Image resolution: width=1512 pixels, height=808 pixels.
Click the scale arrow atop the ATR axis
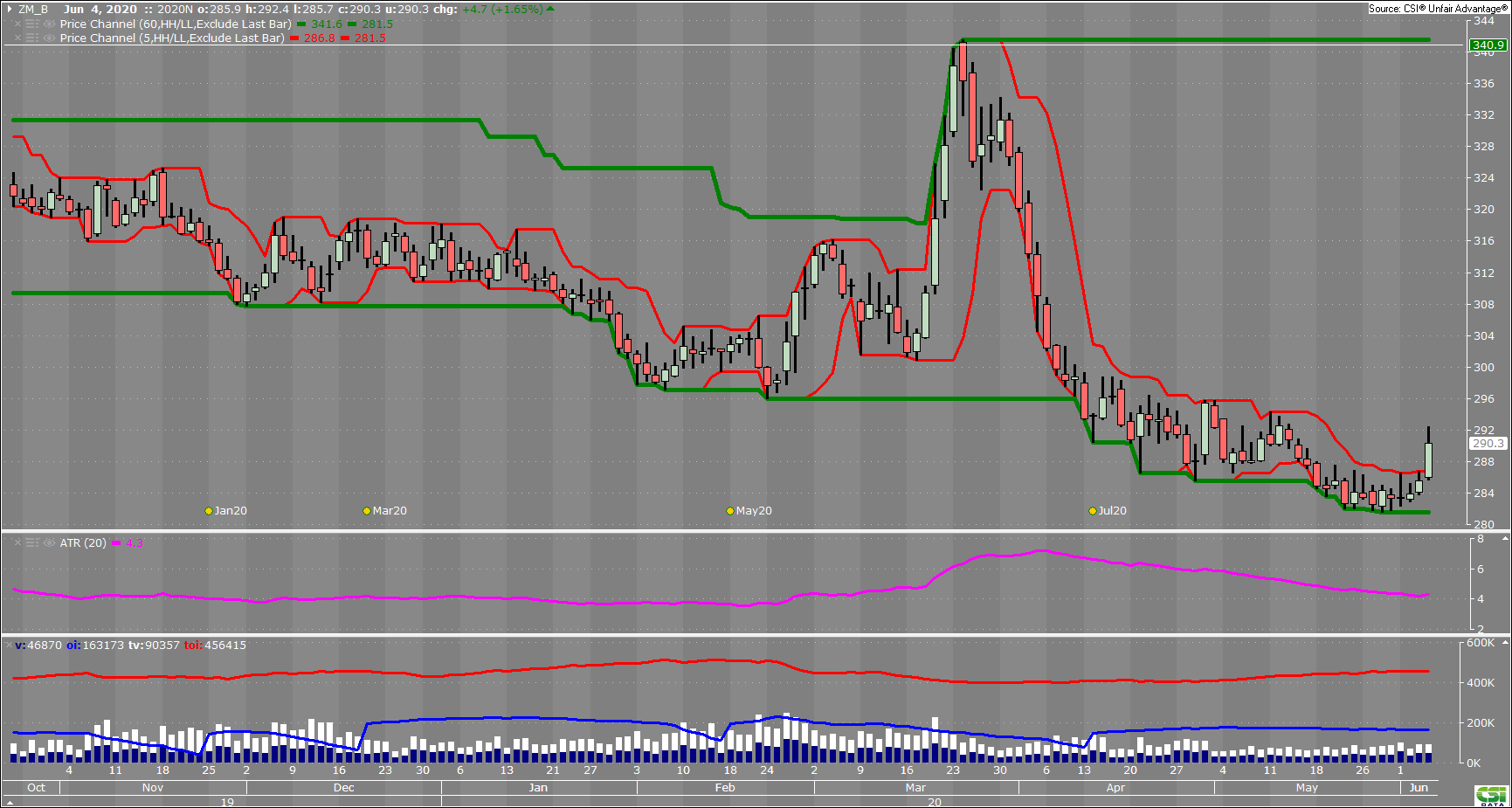(1505, 539)
